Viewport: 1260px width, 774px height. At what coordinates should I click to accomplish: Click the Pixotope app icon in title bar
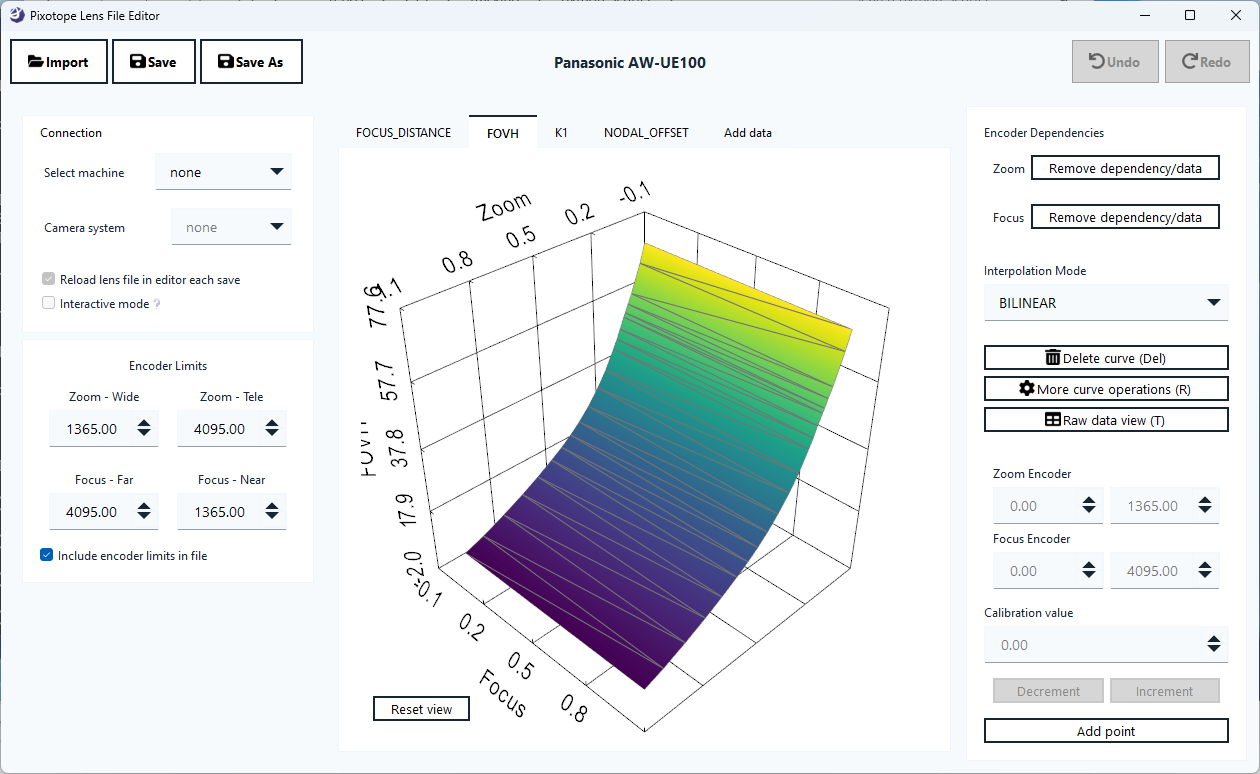[x=18, y=15]
